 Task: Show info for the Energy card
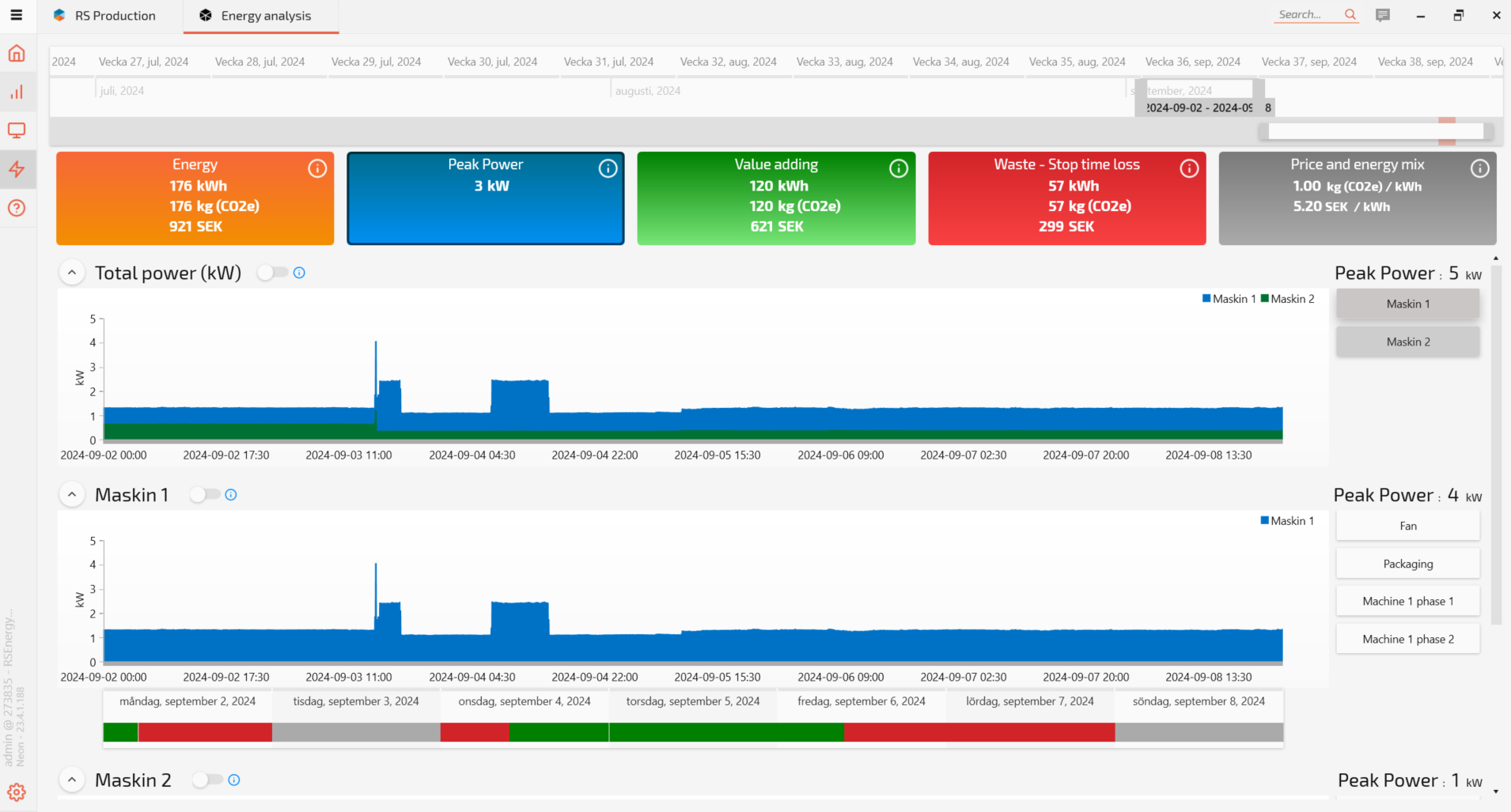coord(317,168)
